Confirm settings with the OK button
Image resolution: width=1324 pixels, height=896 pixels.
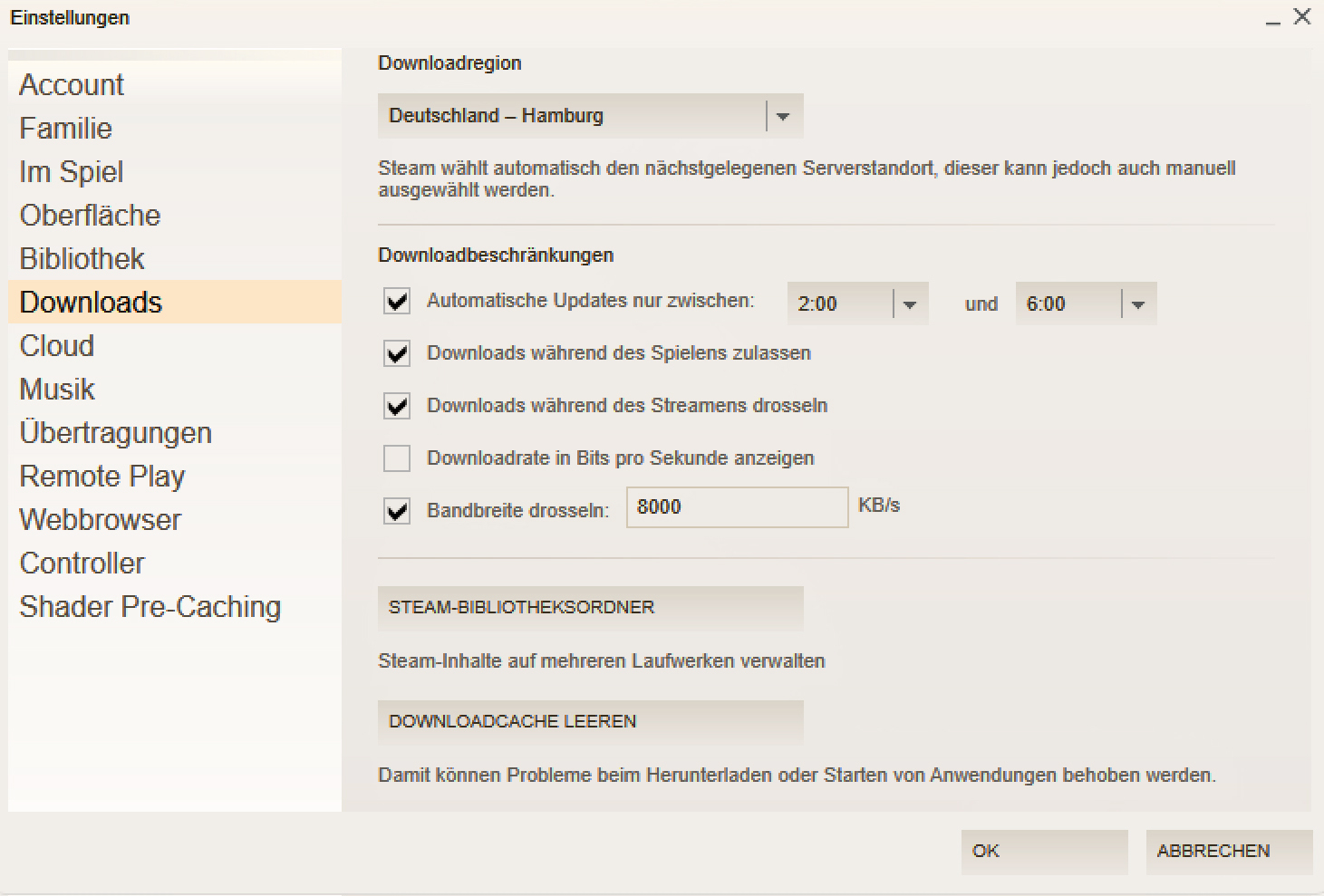[1044, 852]
